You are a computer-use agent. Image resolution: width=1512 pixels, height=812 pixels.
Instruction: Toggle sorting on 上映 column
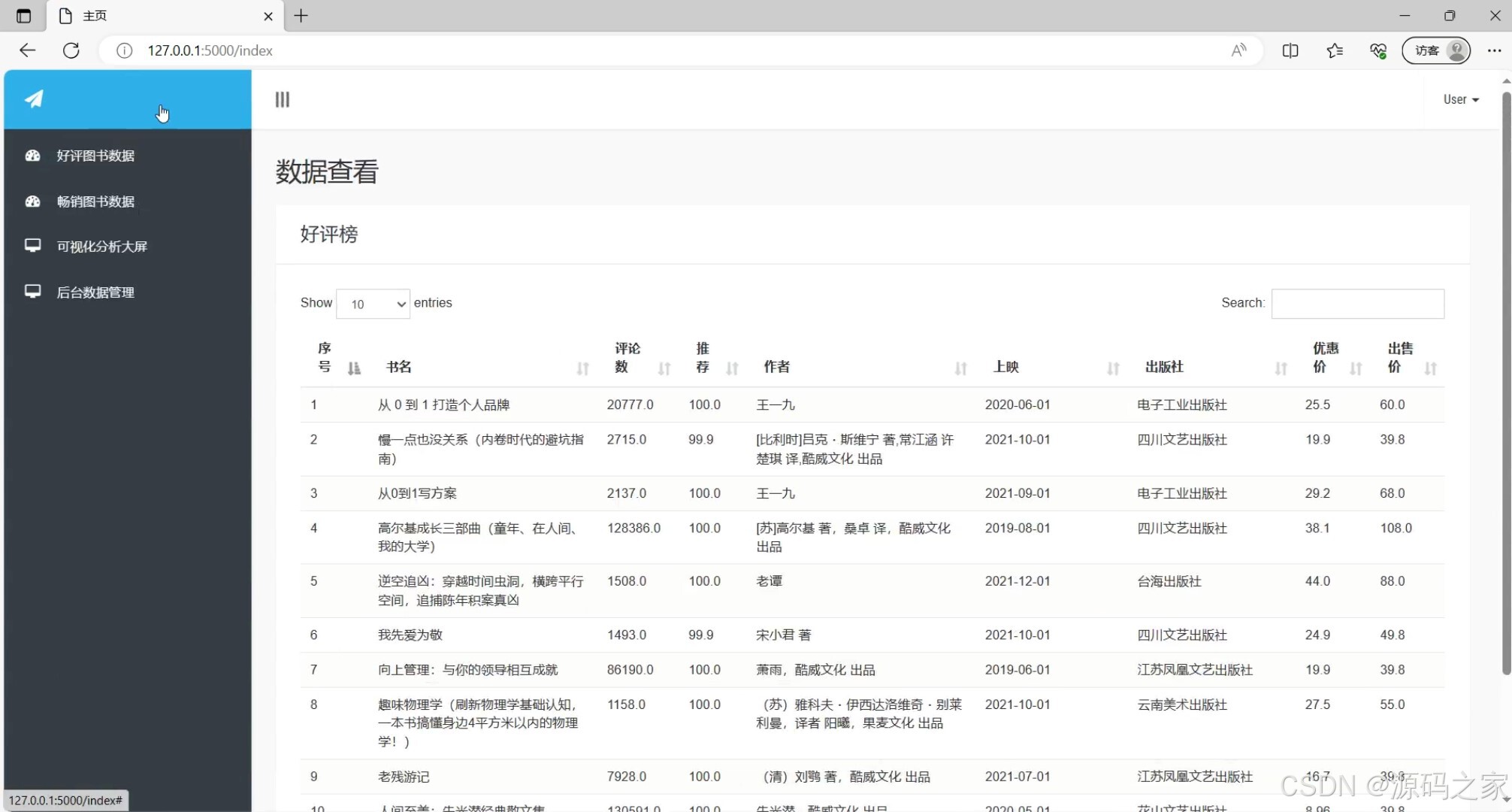click(x=1112, y=368)
